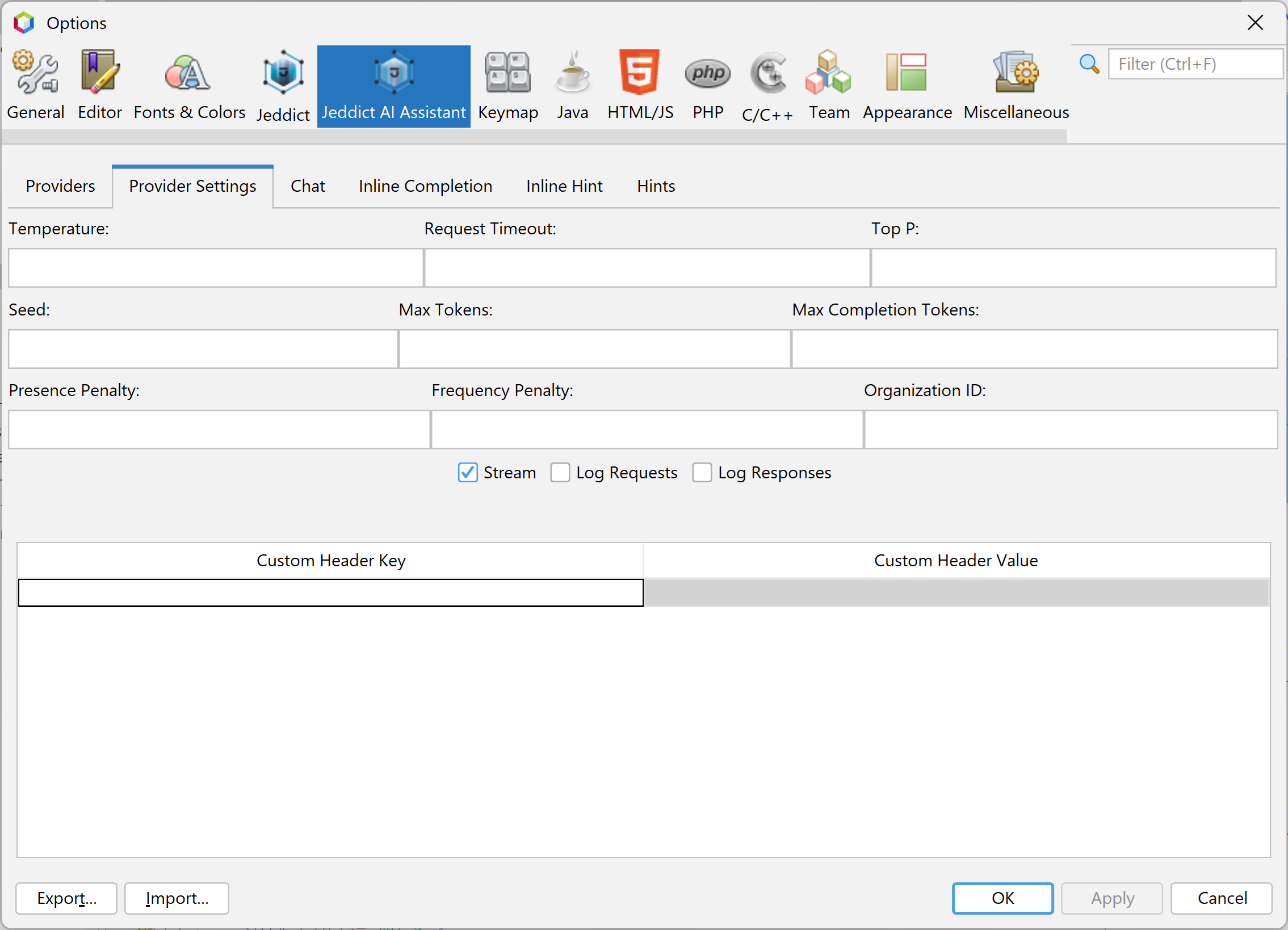Open the General options category
The width and height of the screenshot is (1288, 930).
tap(35, 85)
